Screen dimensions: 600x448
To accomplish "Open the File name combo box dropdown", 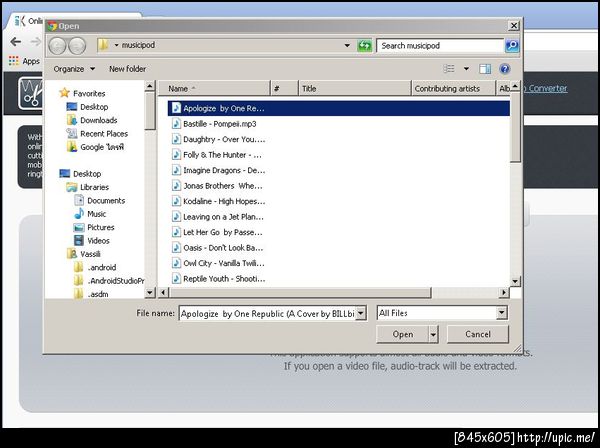I will coord(361,313).
